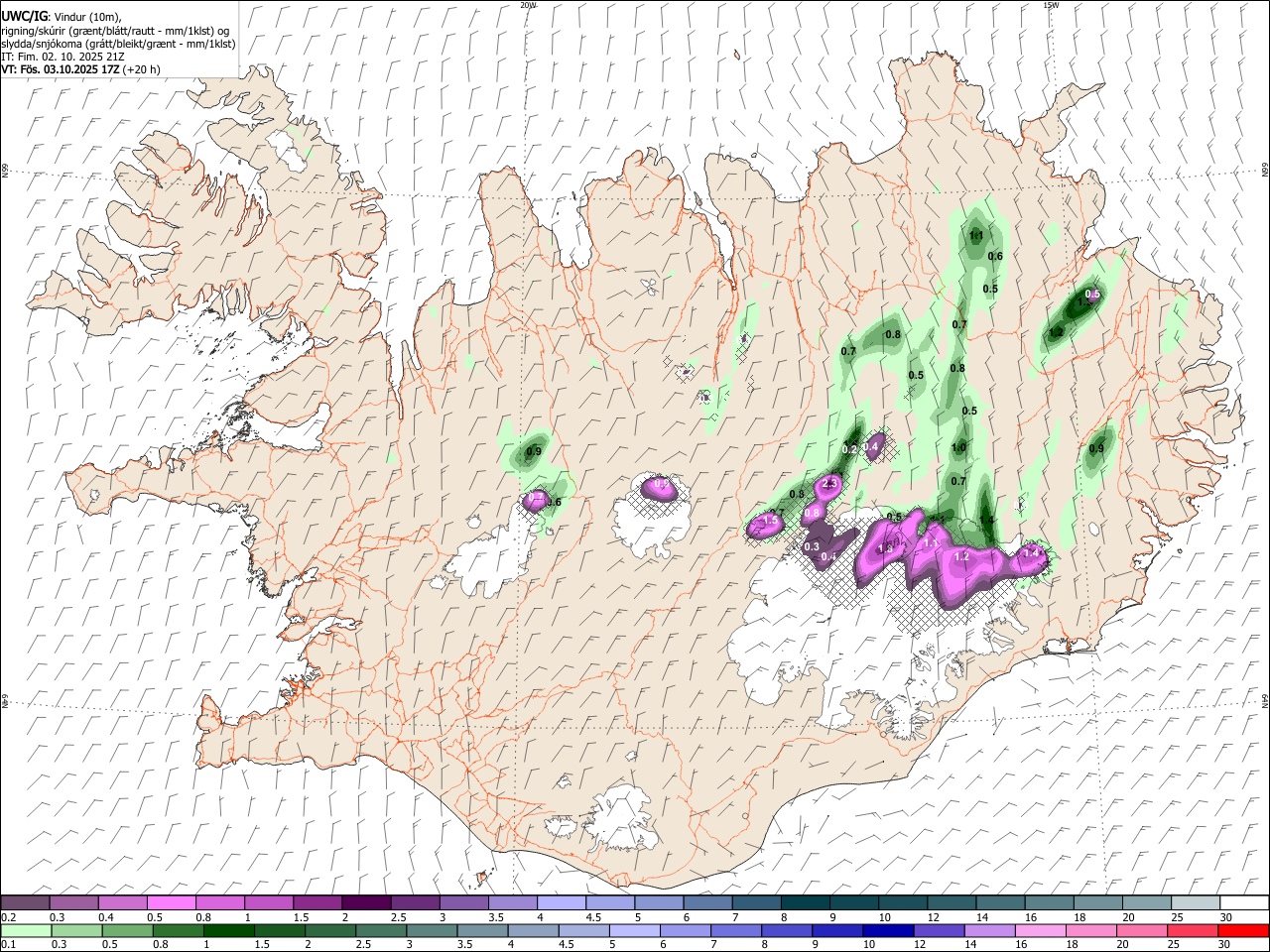The width and height of the screenshot is (1270, 952).
Task: Click the white 30 swatch ending the upper legend
Action: coord(1244,902)
